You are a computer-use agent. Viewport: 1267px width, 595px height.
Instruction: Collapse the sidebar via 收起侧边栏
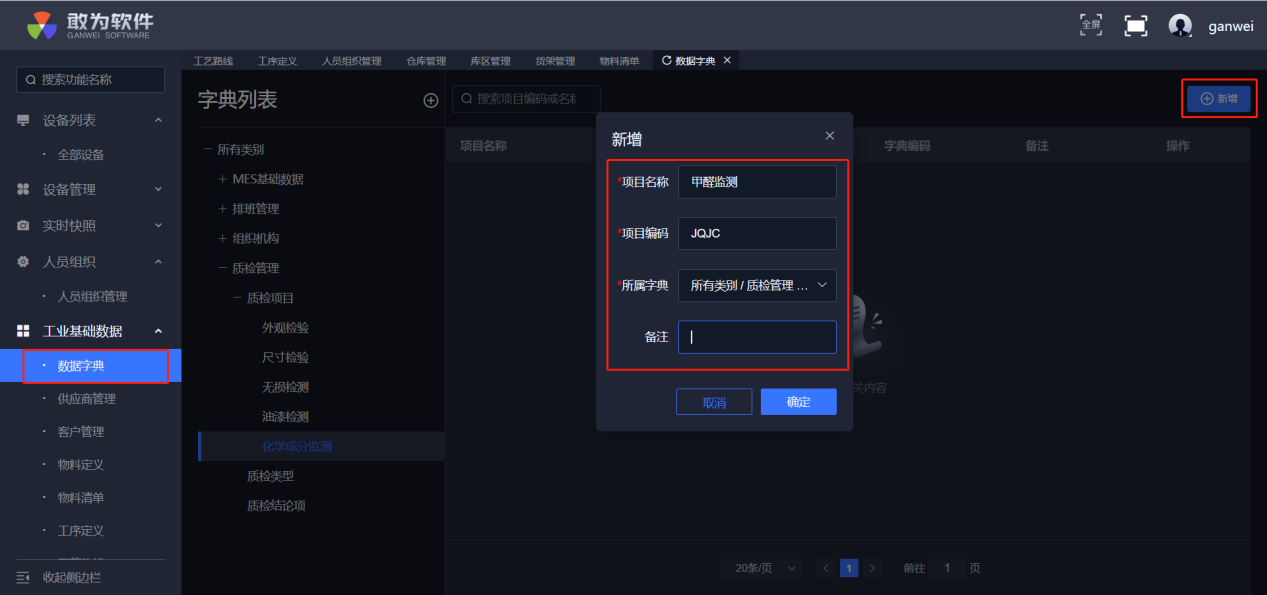60,577
